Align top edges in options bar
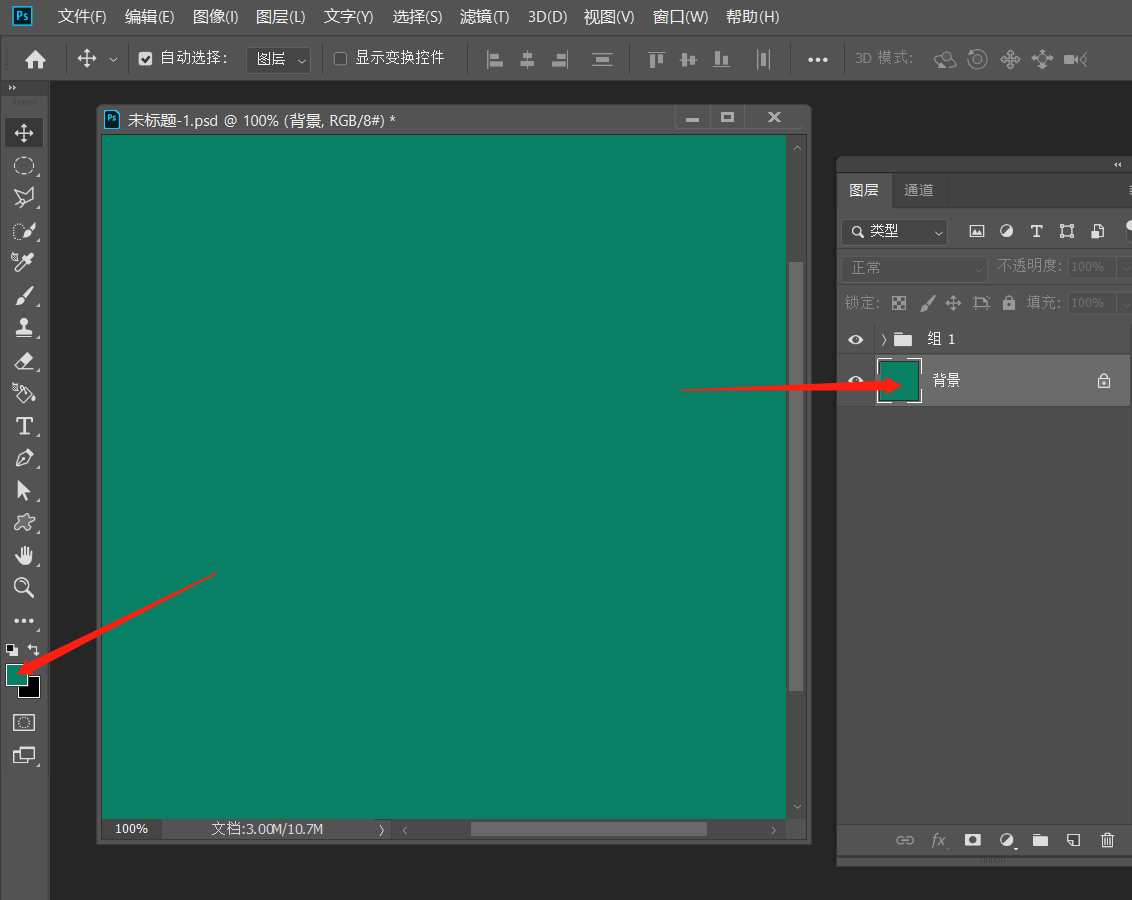This screenshot has height=900, width=1132. [x=656, y=59]
